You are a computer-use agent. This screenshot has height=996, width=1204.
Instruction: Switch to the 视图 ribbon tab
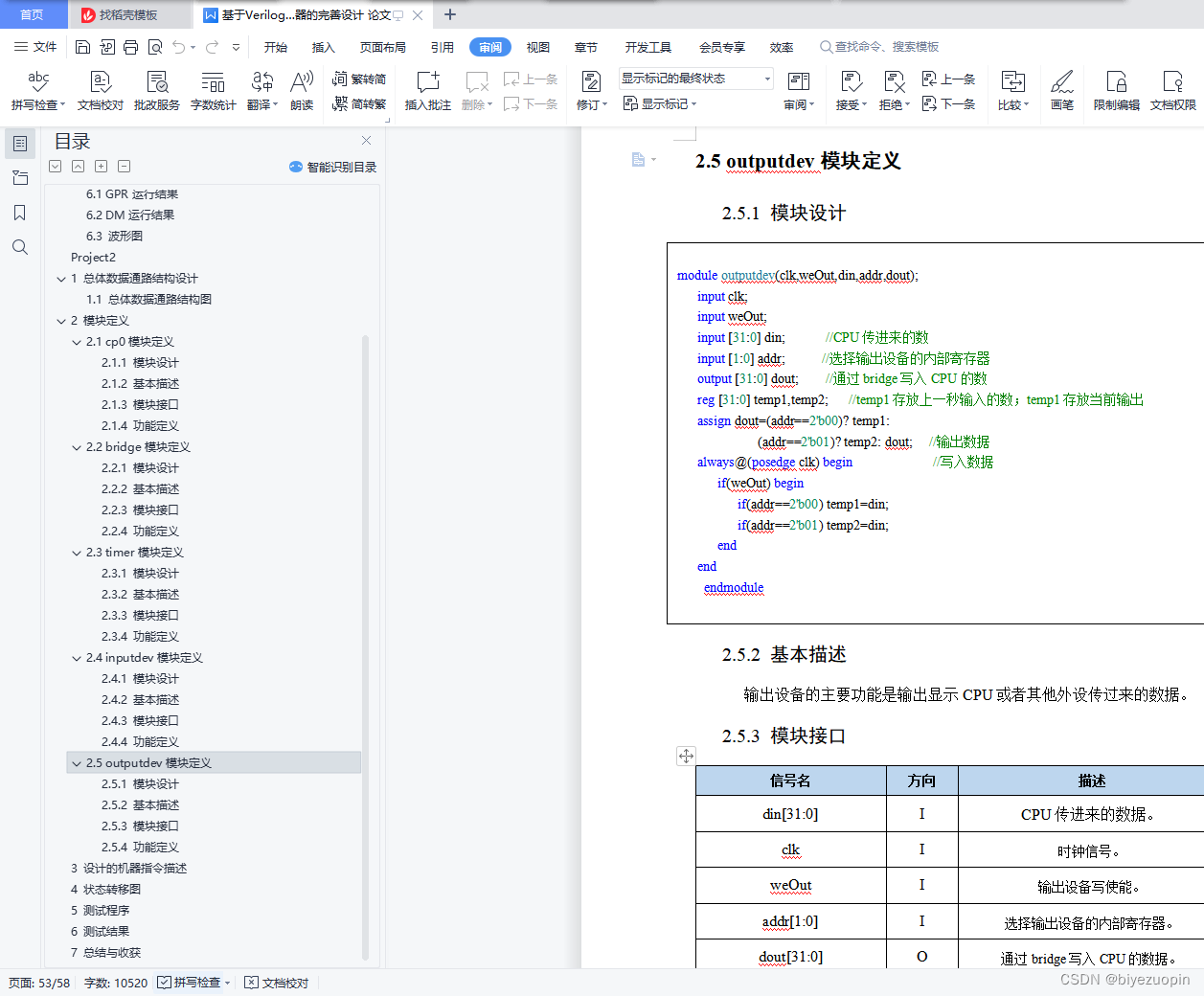point(537,46)
